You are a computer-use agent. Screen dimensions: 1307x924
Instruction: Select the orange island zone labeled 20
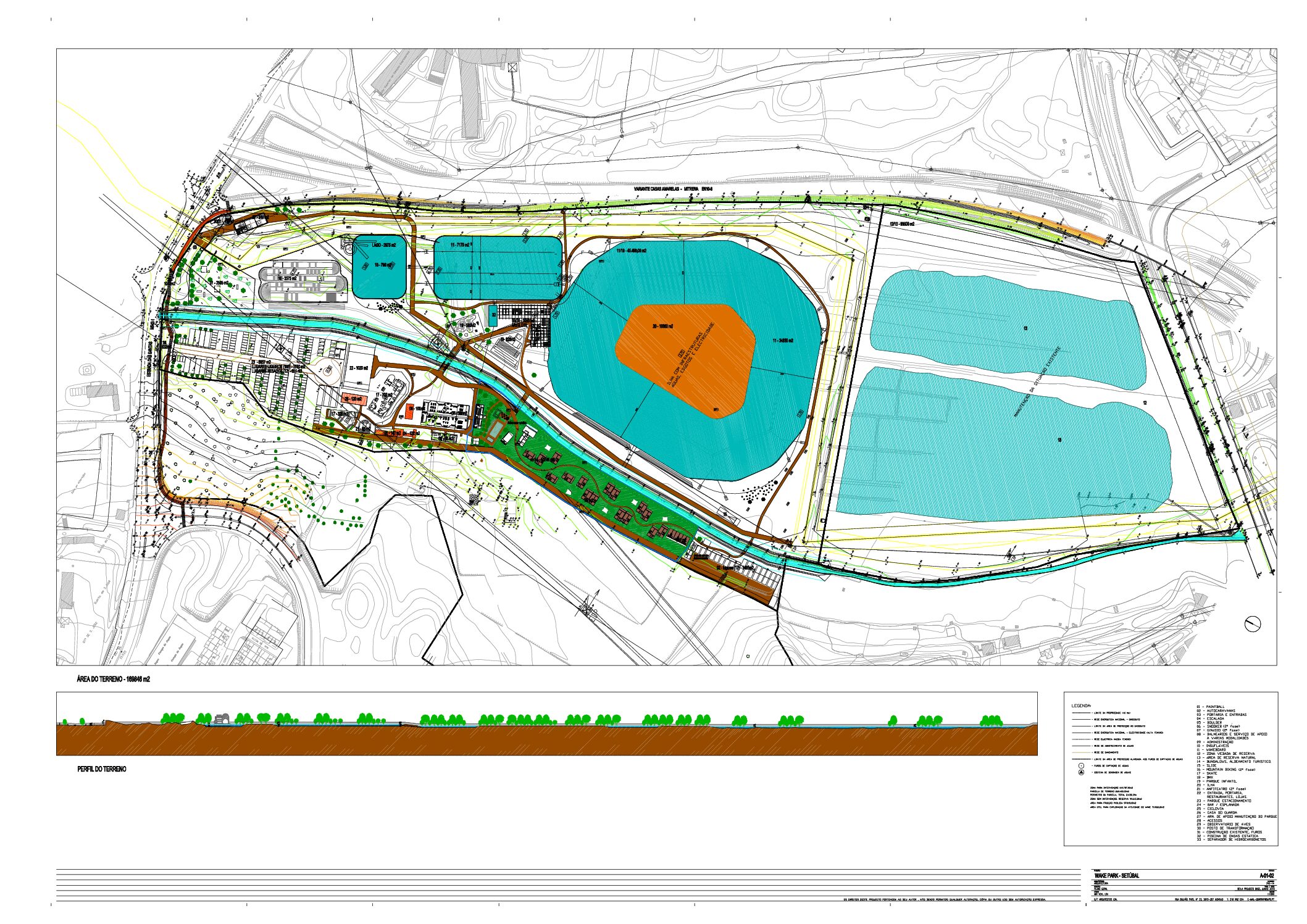tap(686, 360)
